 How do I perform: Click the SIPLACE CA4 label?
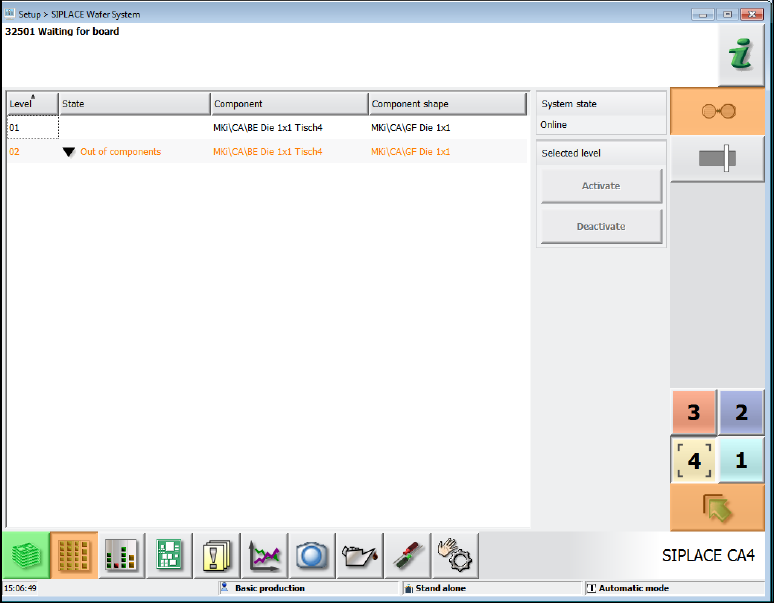(708, 555)
